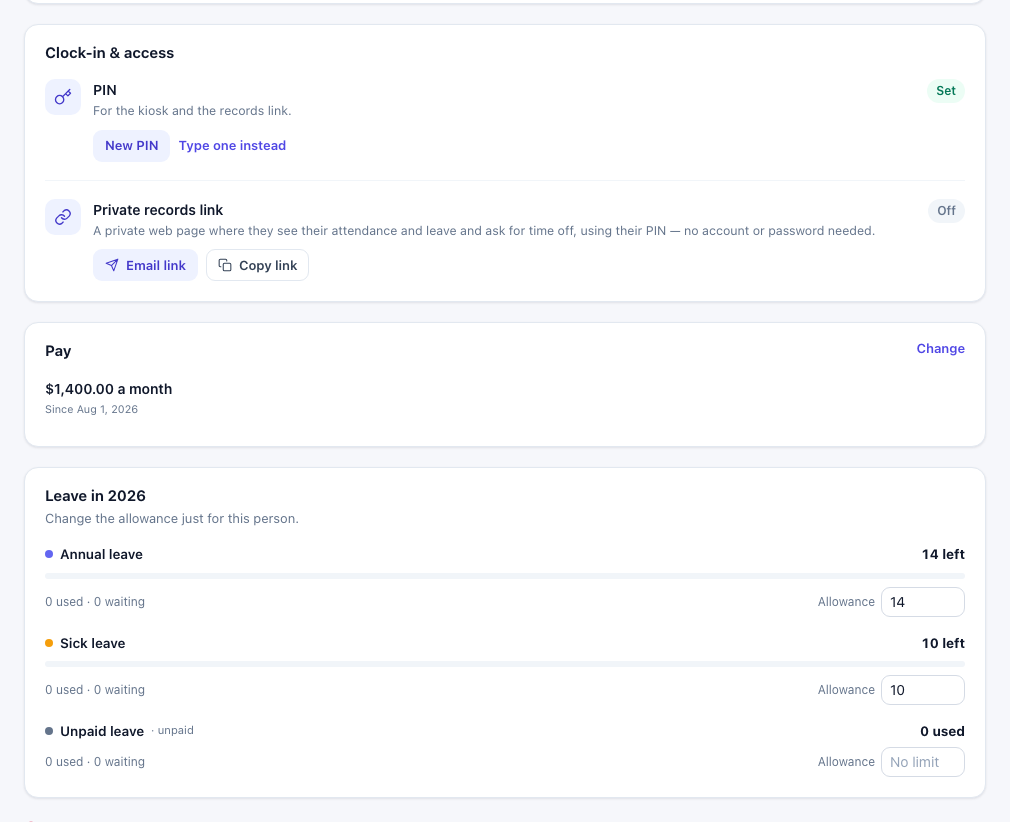1010x822 pixels.
Task: Click the "Unpaid leave" label
Action: 102,731
